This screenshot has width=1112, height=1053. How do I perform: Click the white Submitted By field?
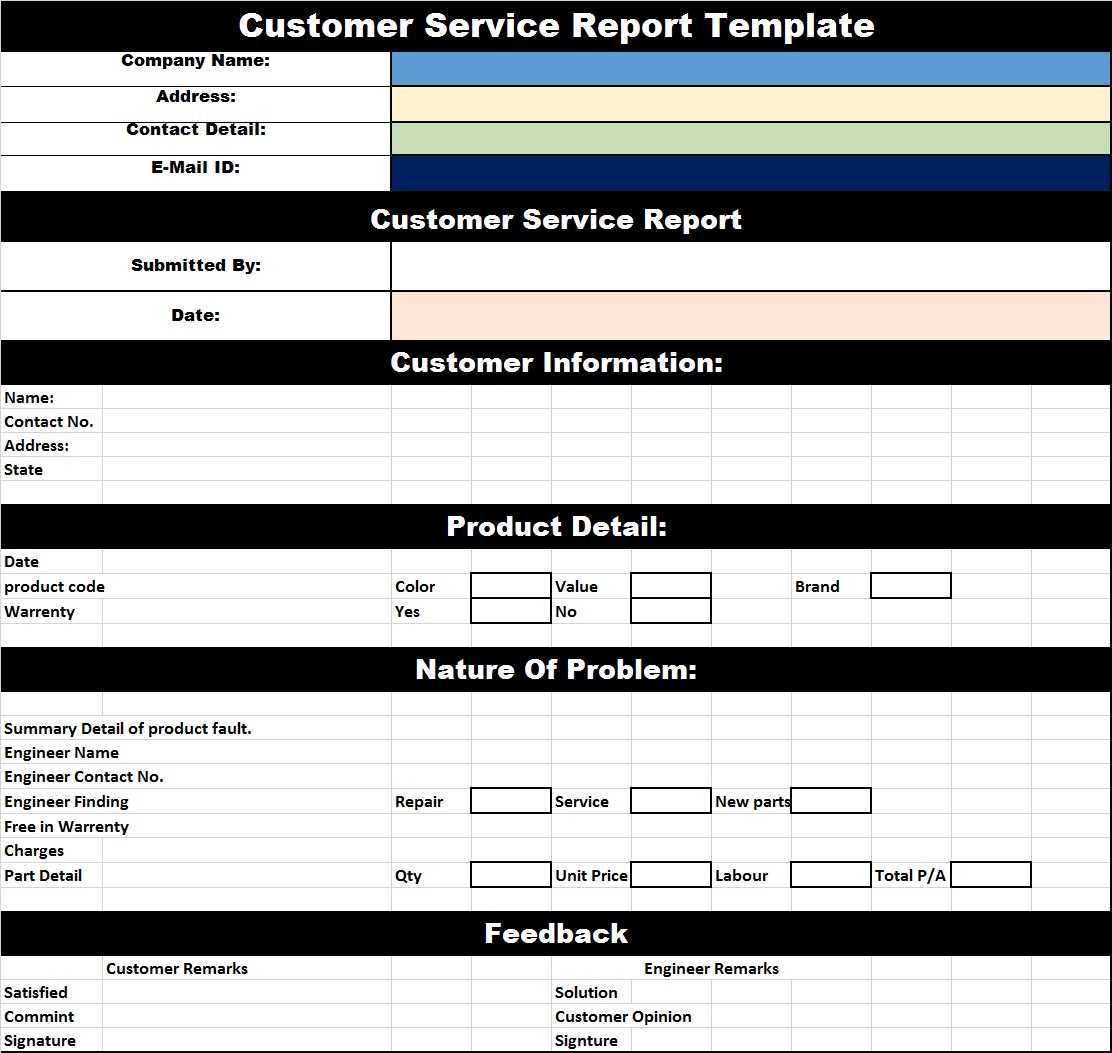(x=750, y=266)
